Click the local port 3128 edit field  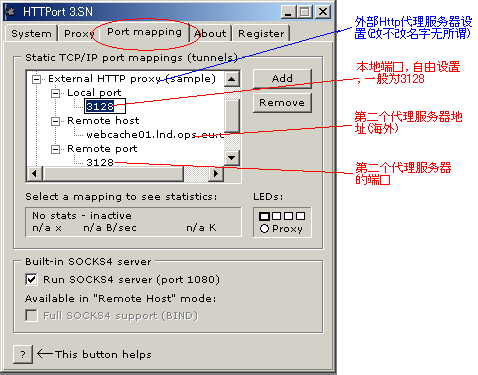[105, 106]
